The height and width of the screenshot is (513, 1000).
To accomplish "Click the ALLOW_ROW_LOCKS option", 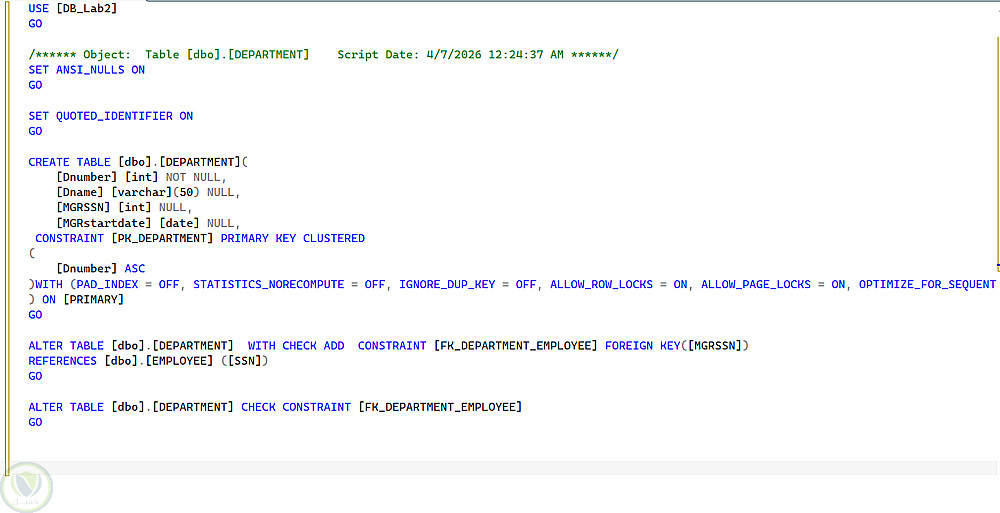I will coord(601,284).
